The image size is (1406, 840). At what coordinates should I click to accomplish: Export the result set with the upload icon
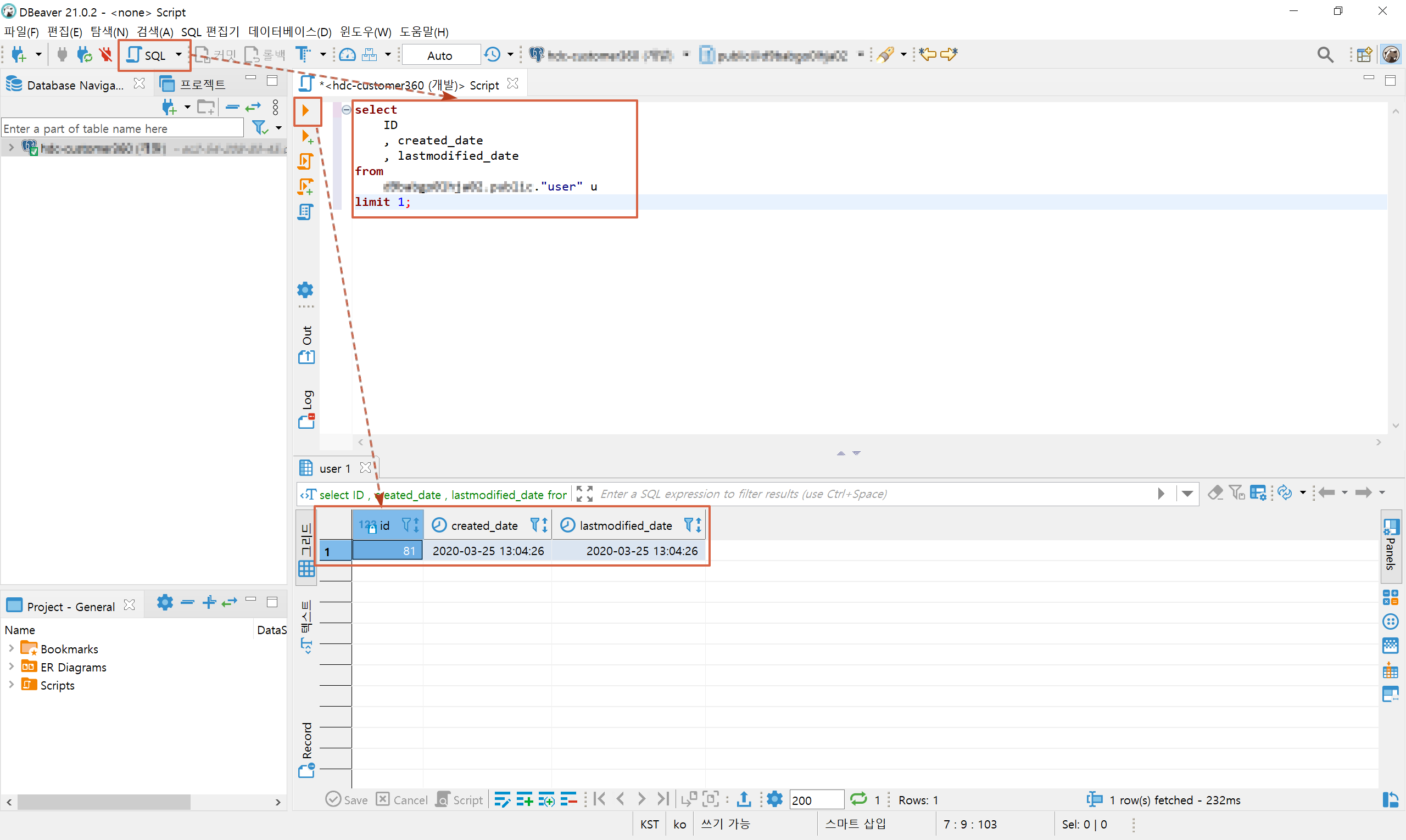tap(744, 799)
